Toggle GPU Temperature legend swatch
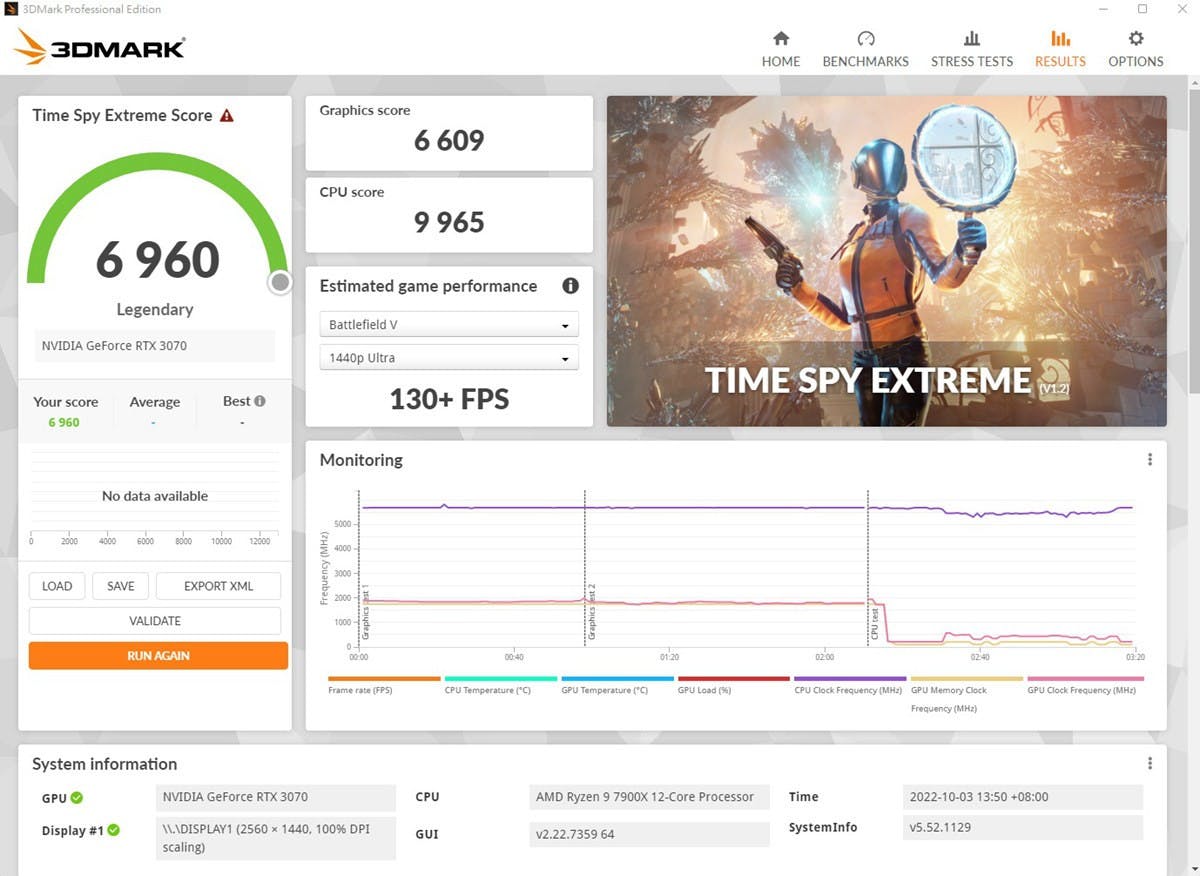 [x=617, y=678]
